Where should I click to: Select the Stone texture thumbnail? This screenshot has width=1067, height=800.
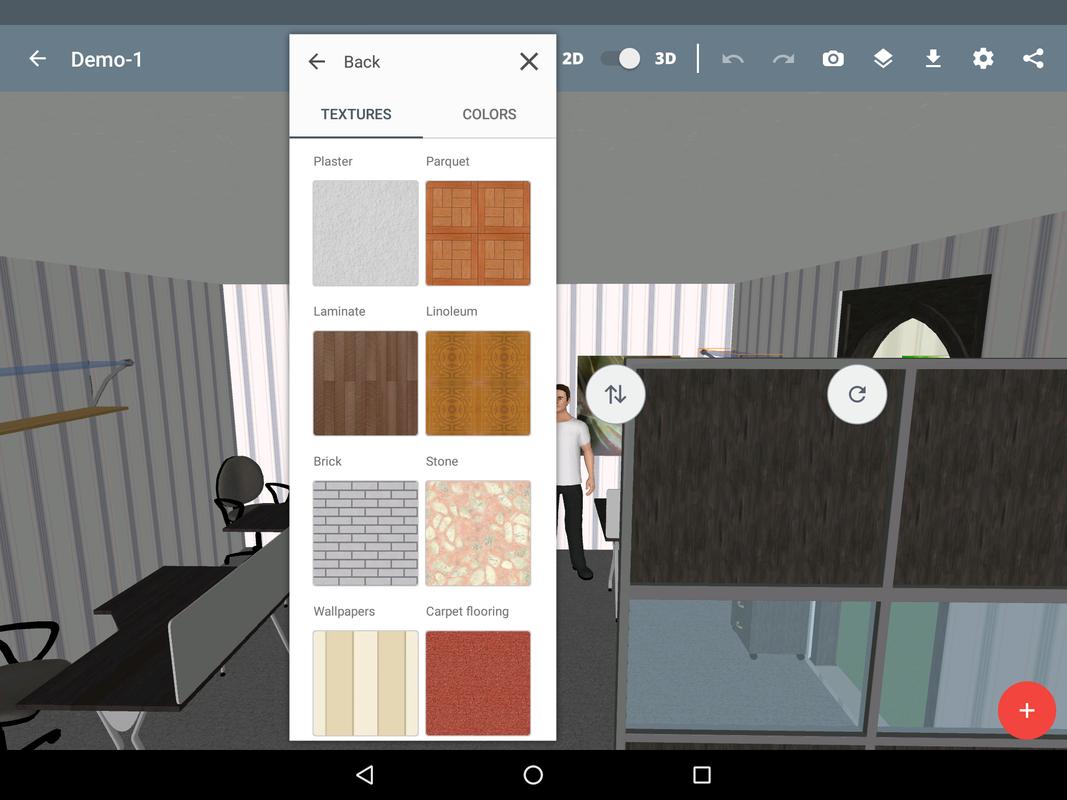[478, 533]
